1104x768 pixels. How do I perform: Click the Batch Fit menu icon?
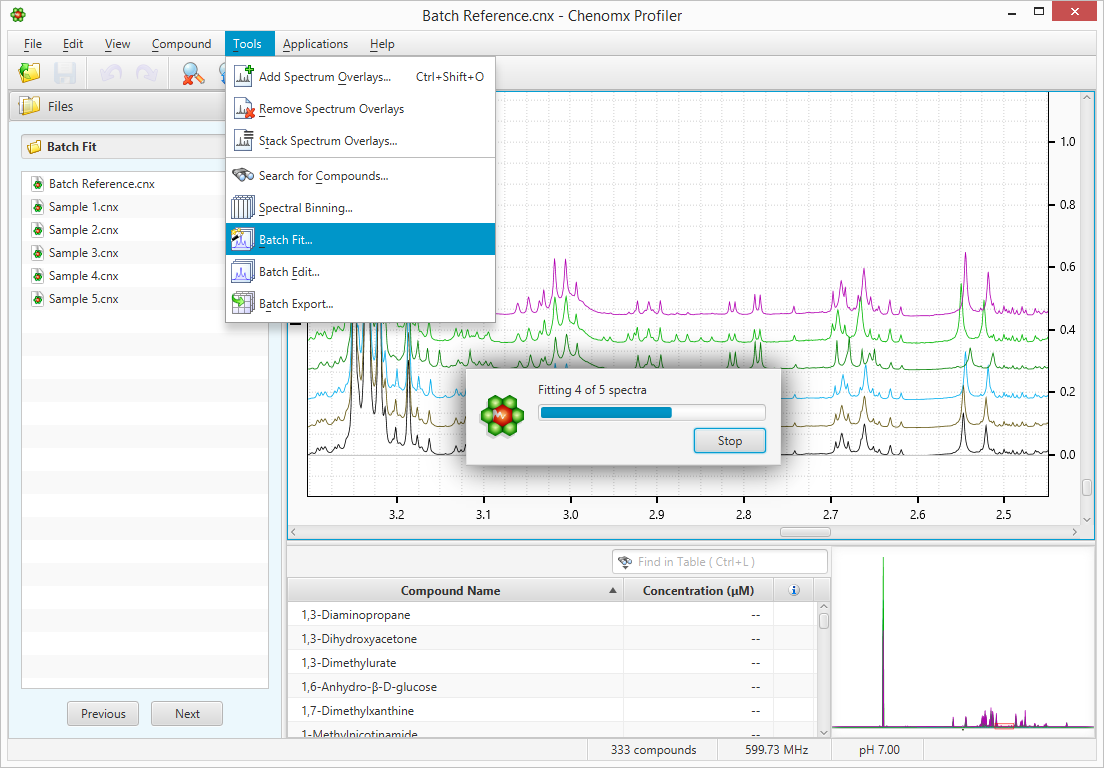pos(243,239)
